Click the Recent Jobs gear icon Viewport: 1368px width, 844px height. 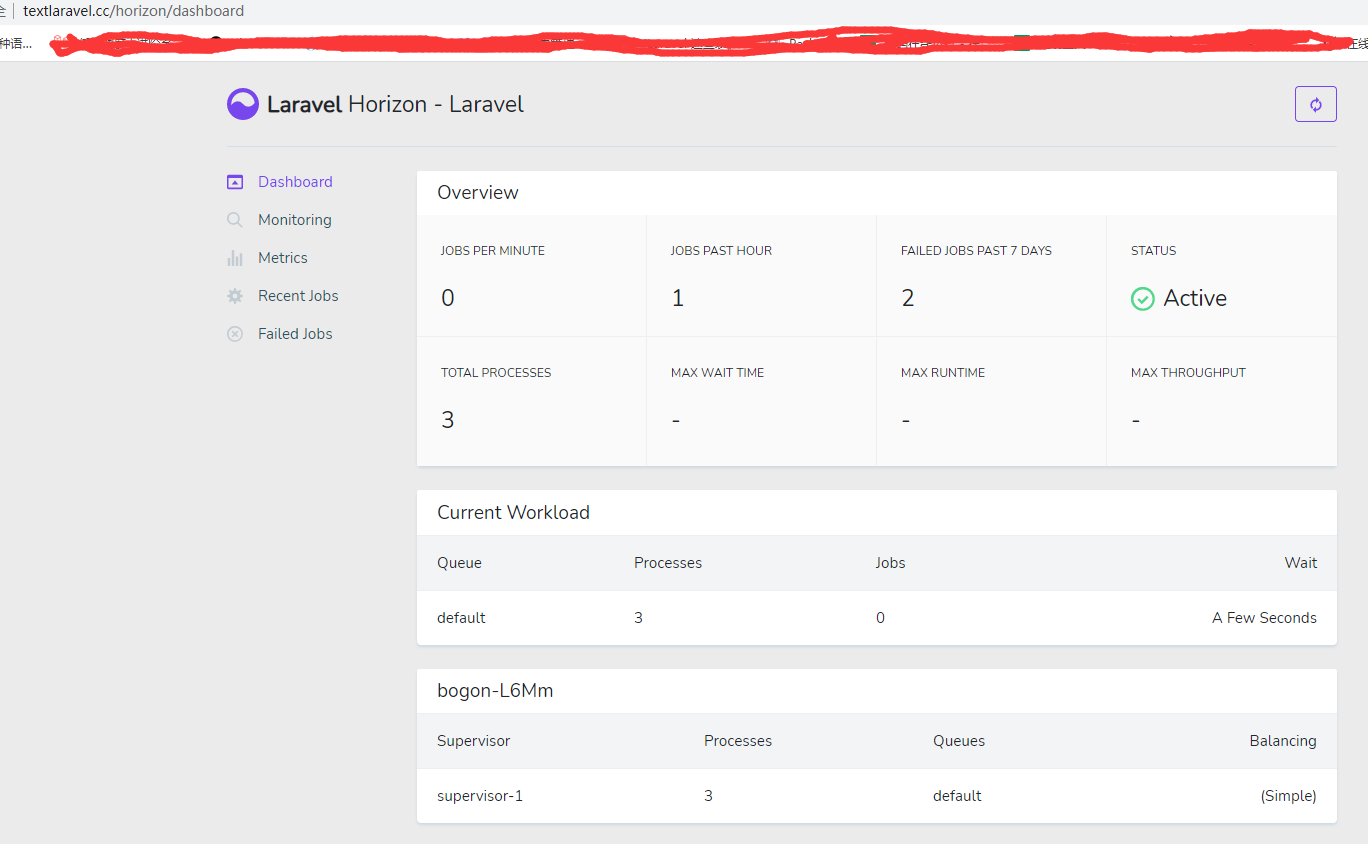[235, 296]
